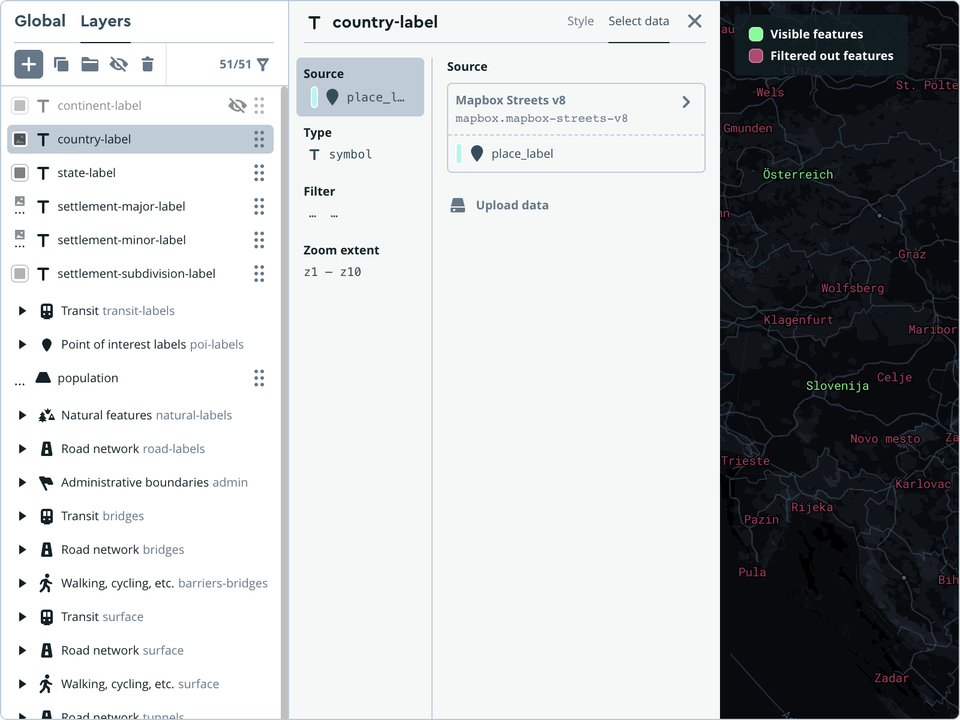960x720 pixels.
Task: Click the add new layer plus button
Action: (x=28, y=65)
